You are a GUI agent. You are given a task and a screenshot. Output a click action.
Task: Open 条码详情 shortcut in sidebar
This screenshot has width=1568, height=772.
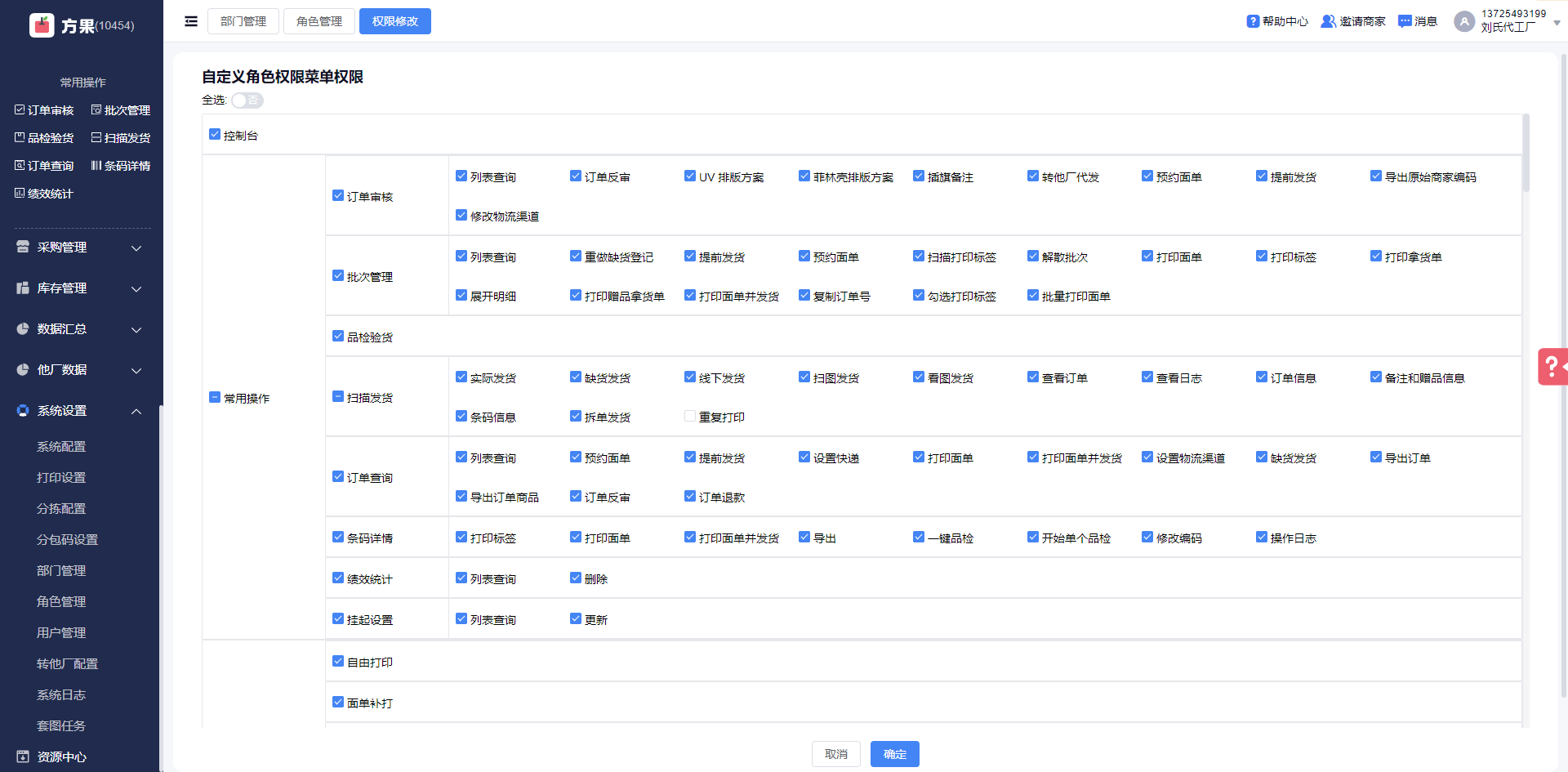pyautogui.click(x=121, y=166)
